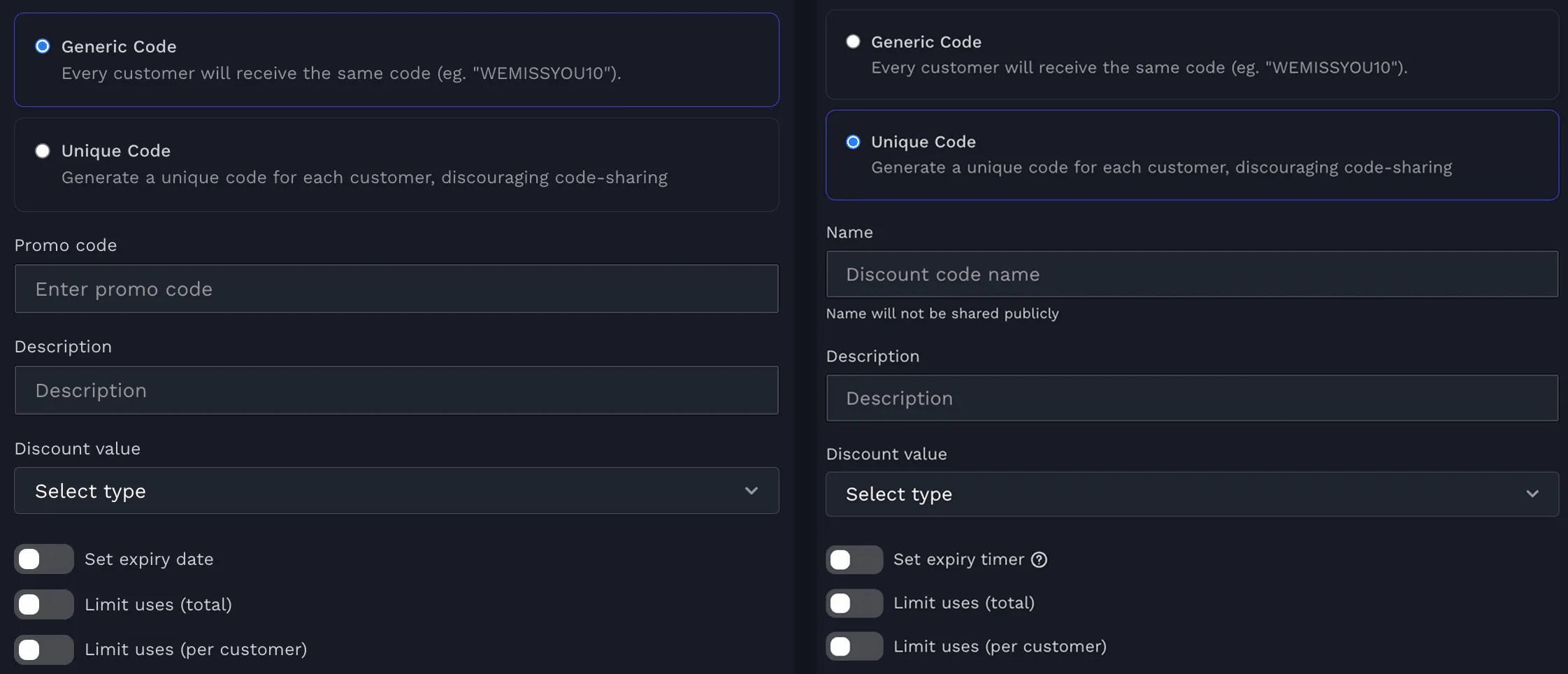Toggle left panel 'Limit uses (total)' switch
Screen dimensions: 1568x674
pyautogui.click(x=44, y=604)
